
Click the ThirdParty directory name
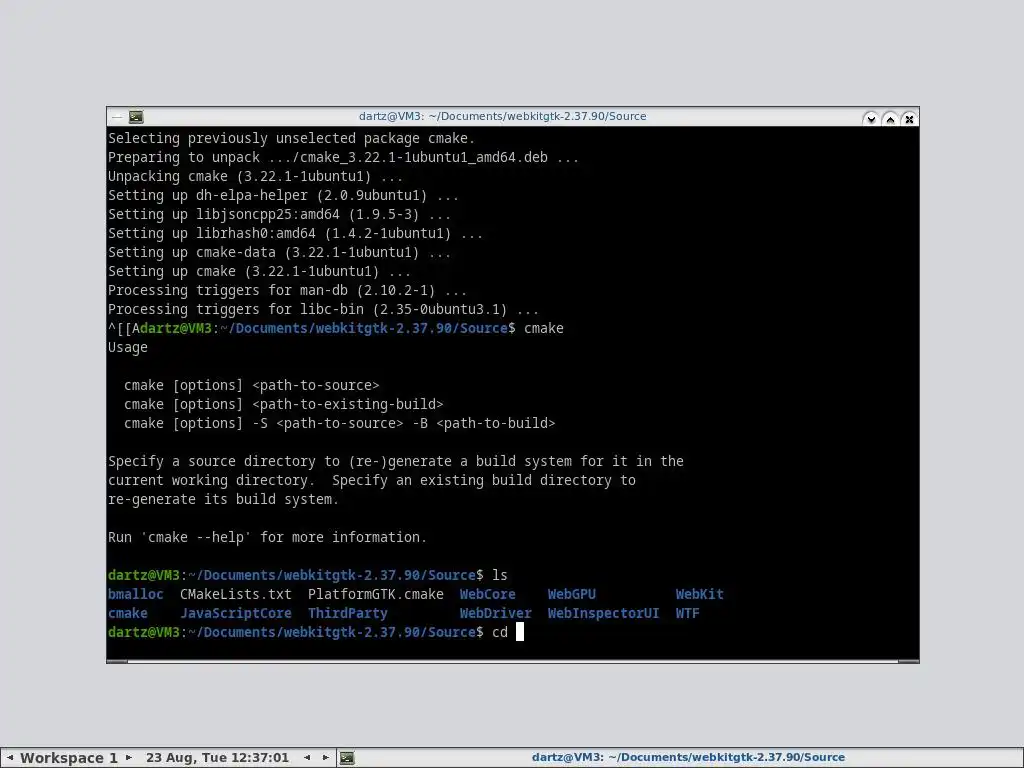pyautogui.click(x=347, y=613)
